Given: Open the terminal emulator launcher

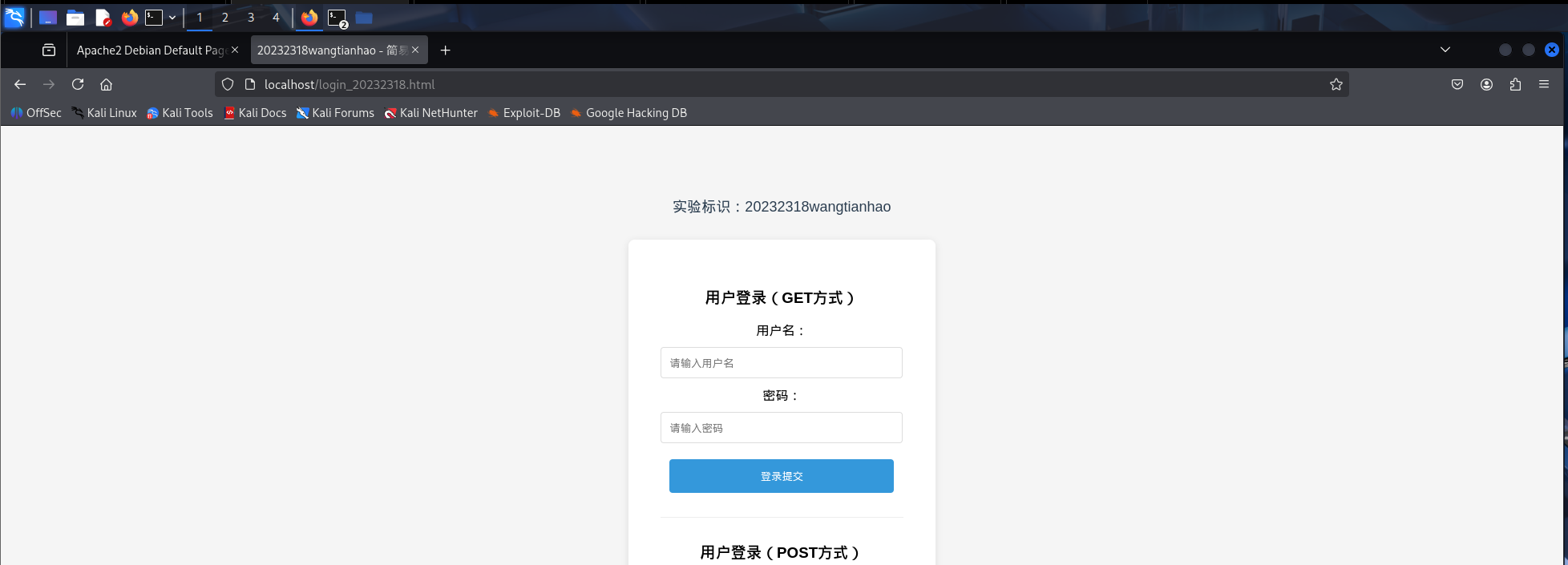Looking at the screenshot, I should 154,17.
